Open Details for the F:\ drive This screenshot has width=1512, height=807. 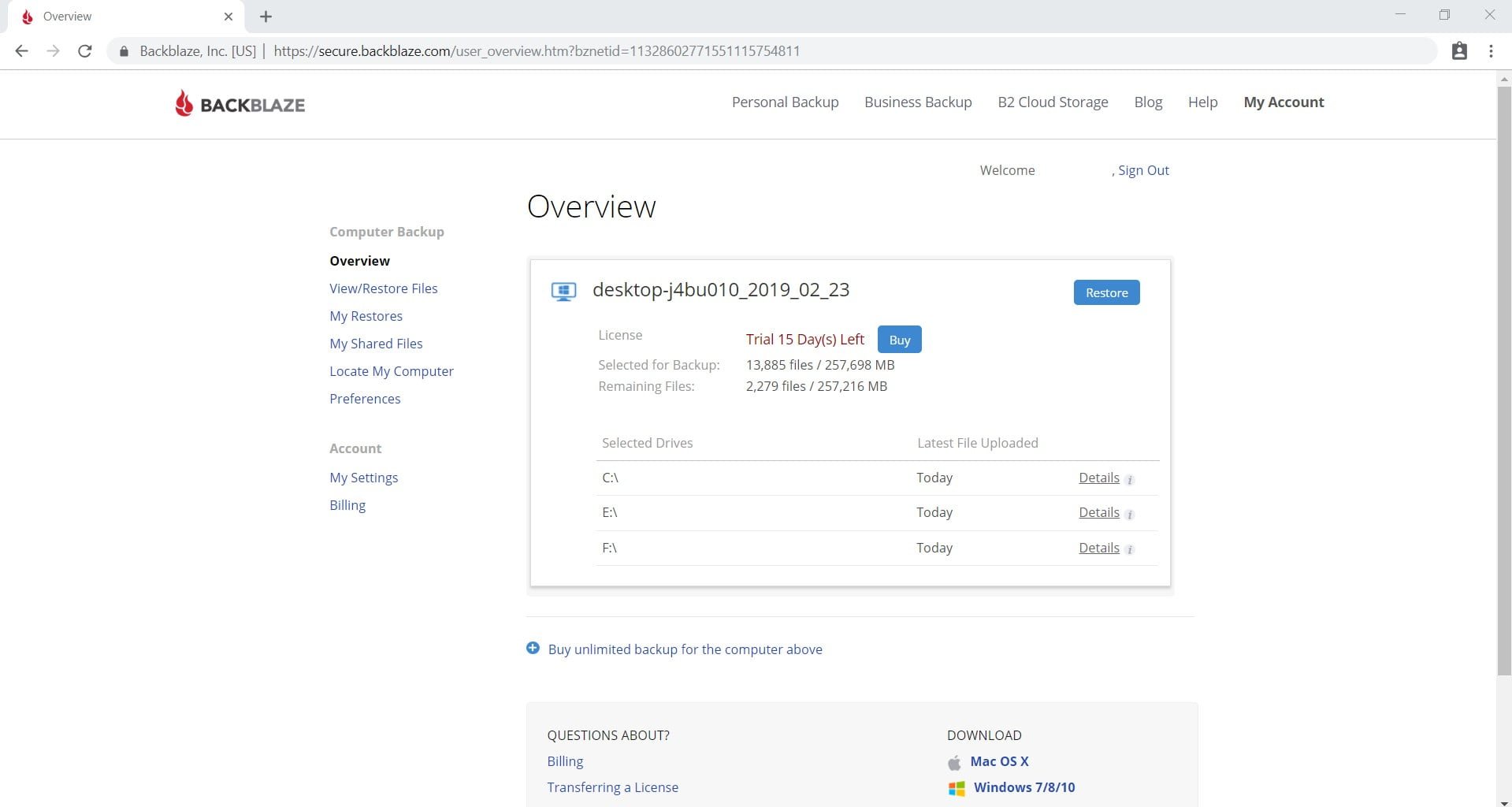point(1098,548)
